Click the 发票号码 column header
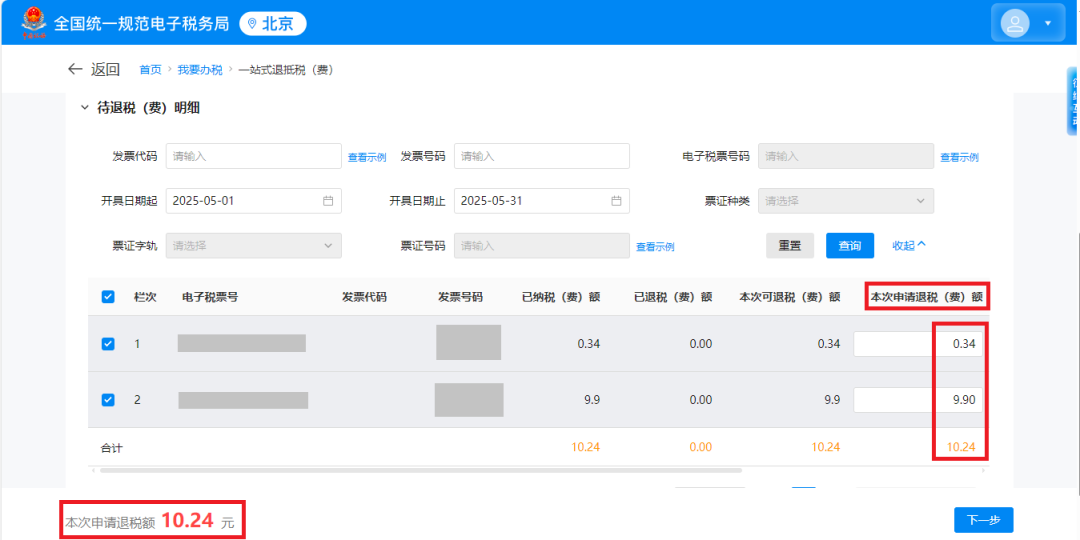Screen dimensions: 1080x540 click(460, 298)
